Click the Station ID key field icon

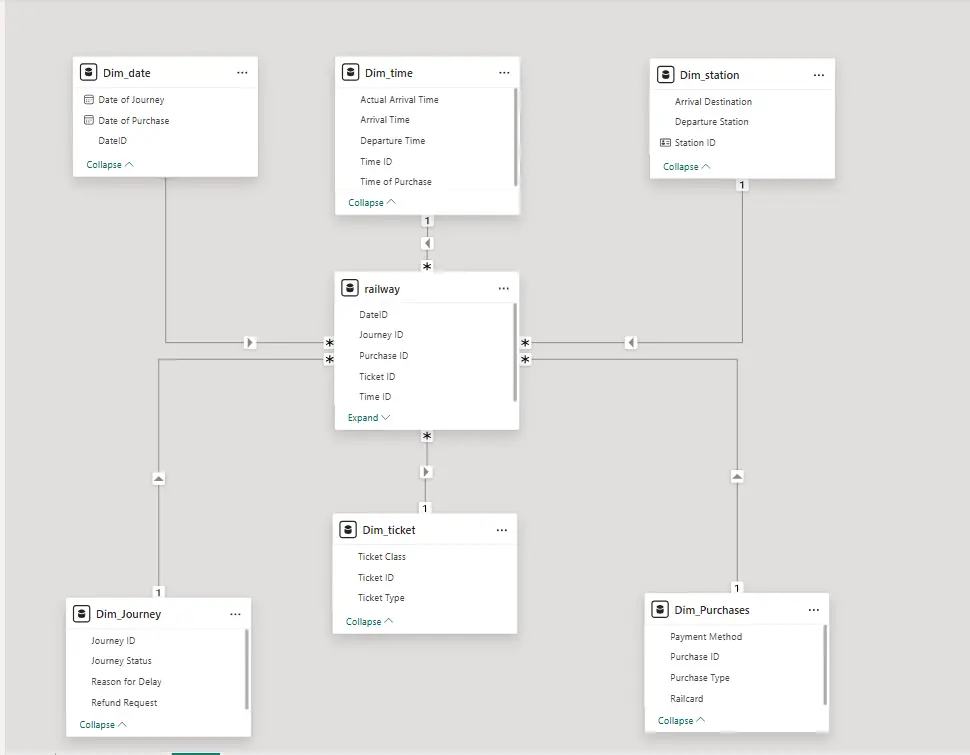pyautogui.click(x=666, y=143)
